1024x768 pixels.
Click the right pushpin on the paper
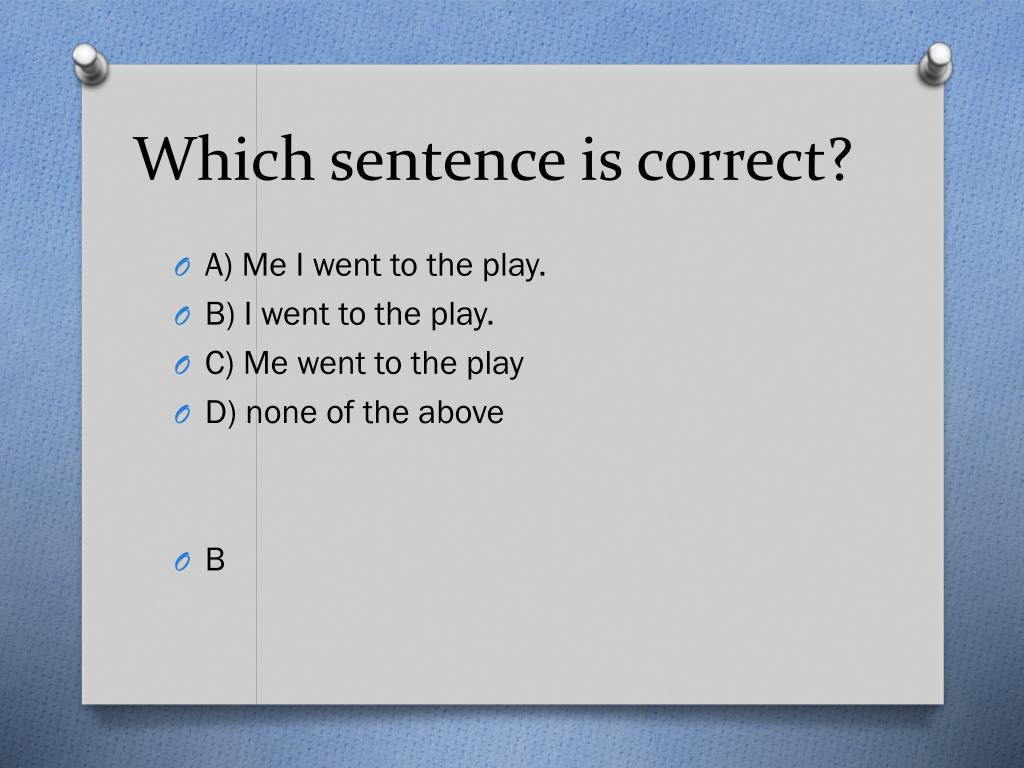pos(935,64)
